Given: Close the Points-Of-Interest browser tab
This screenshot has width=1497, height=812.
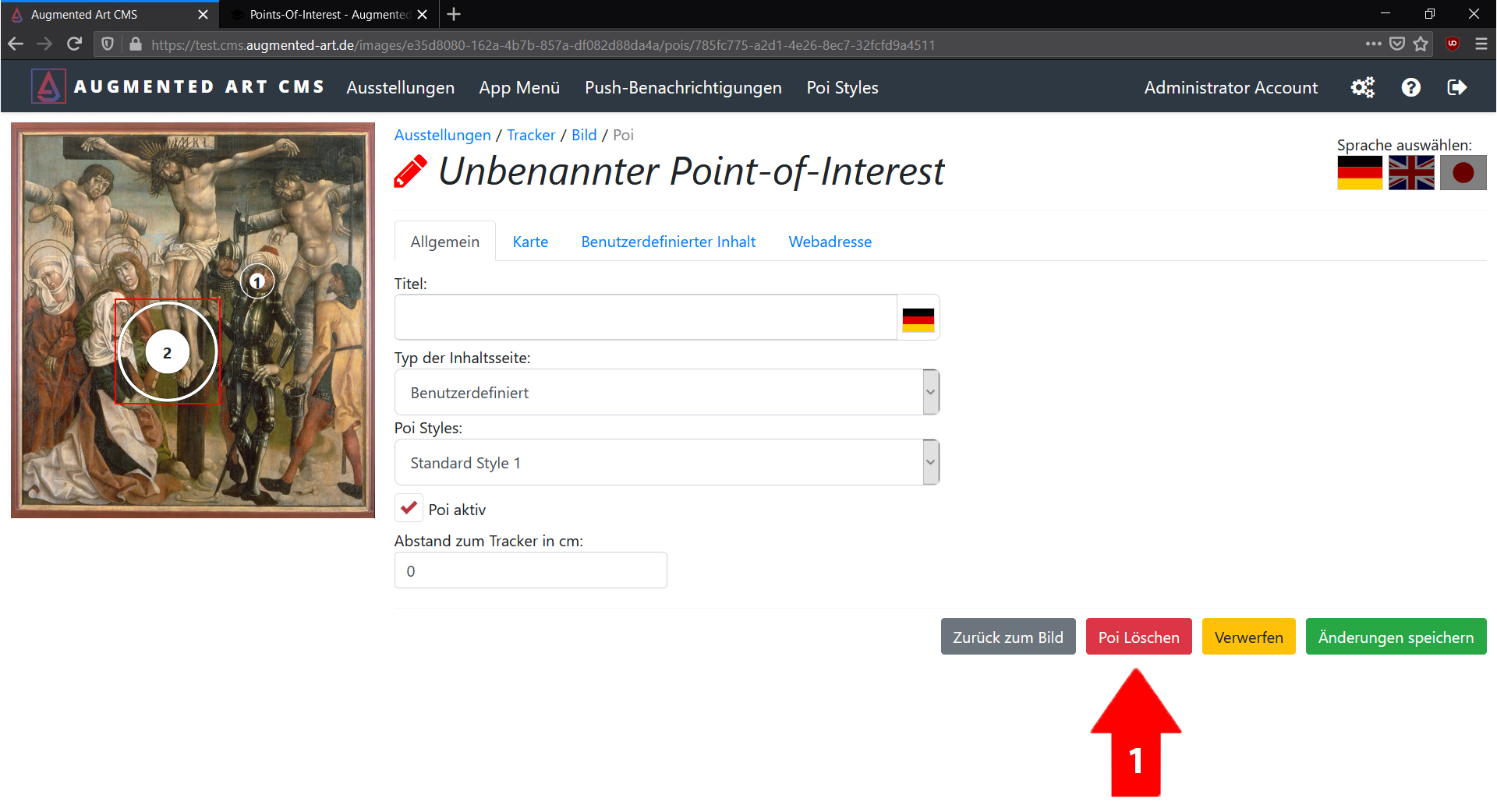Looking at the screenshot, I should click(x=422, y=14).
